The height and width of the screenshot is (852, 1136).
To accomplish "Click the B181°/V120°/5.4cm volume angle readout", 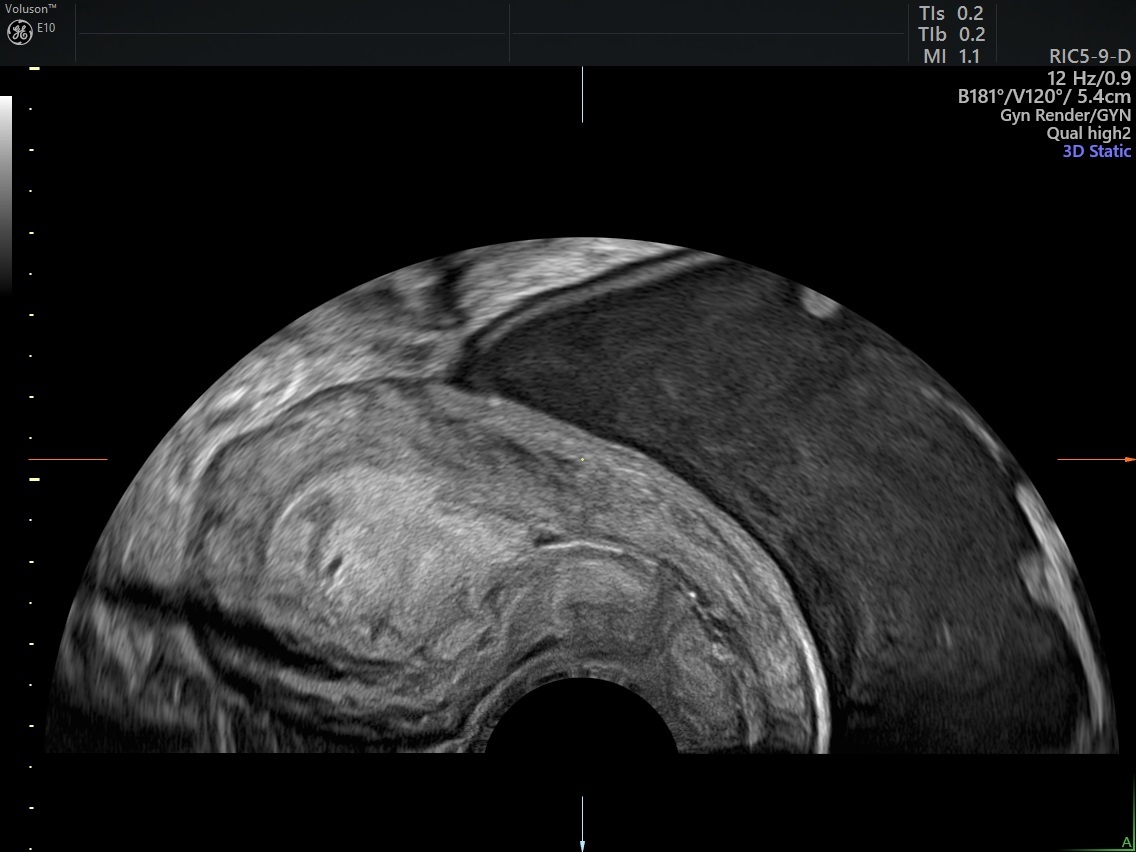I will tap(1044, 95).
